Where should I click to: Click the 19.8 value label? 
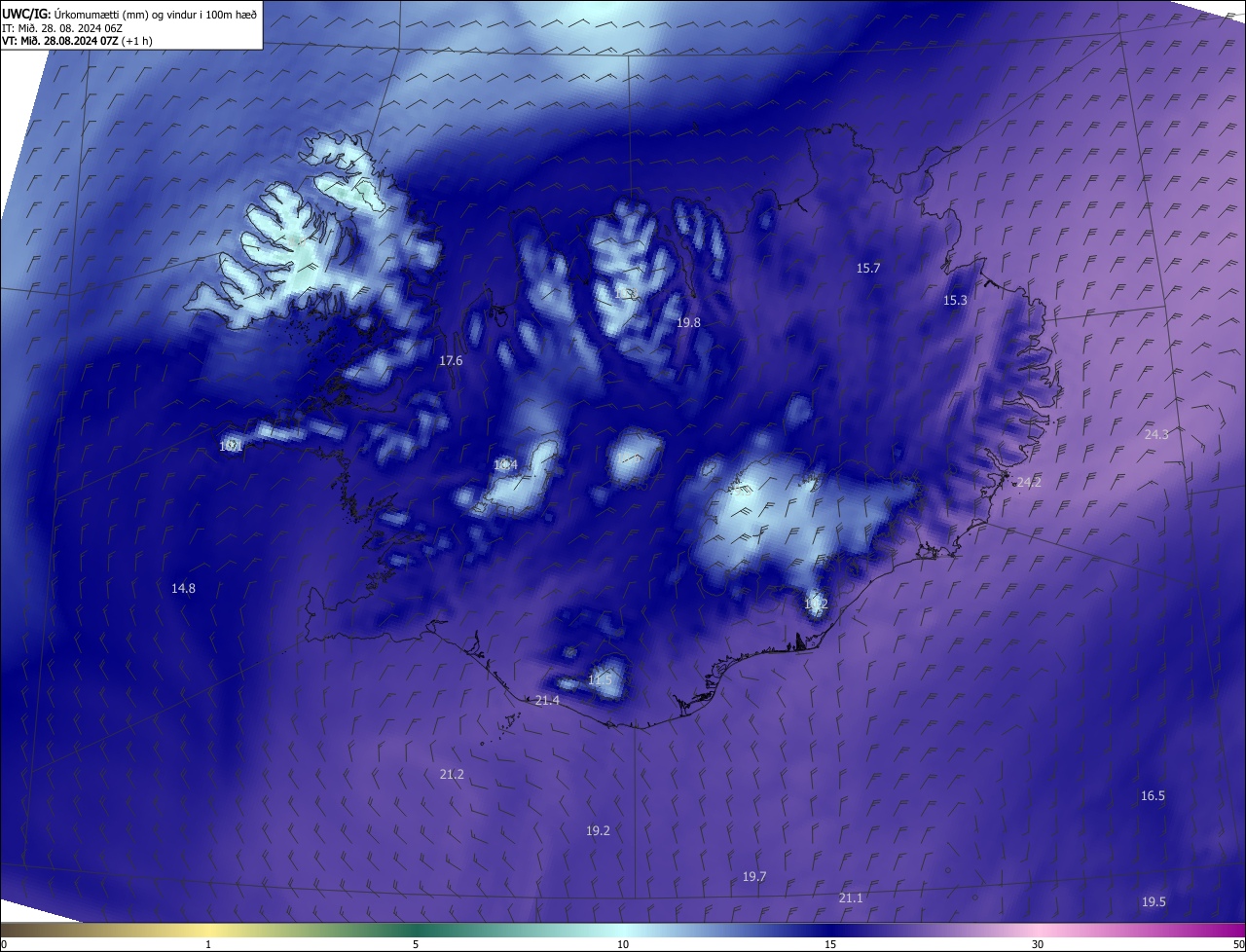pos(688,322)
